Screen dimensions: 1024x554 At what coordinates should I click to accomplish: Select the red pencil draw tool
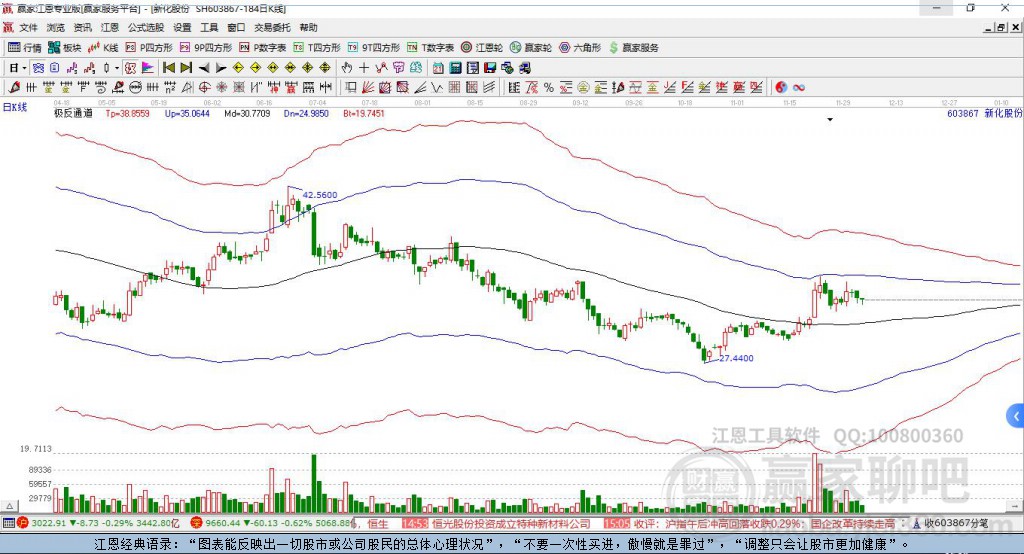[x=14, y=87]
